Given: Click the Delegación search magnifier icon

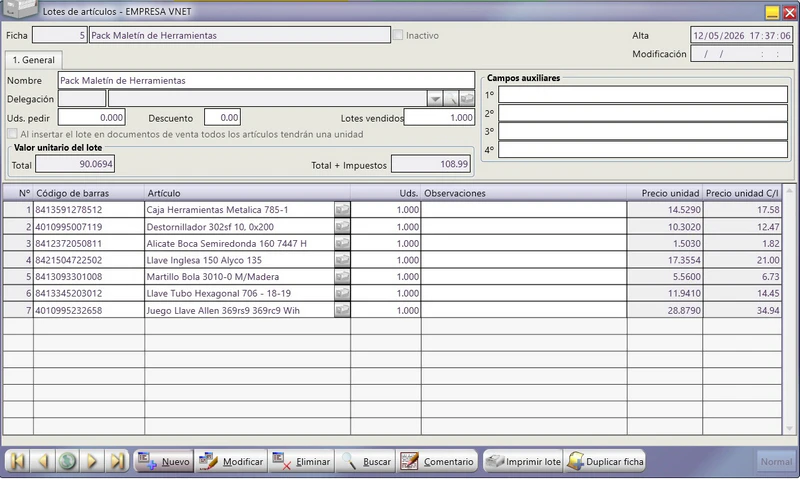Looking at the screenshot, I should click(451, 98).
